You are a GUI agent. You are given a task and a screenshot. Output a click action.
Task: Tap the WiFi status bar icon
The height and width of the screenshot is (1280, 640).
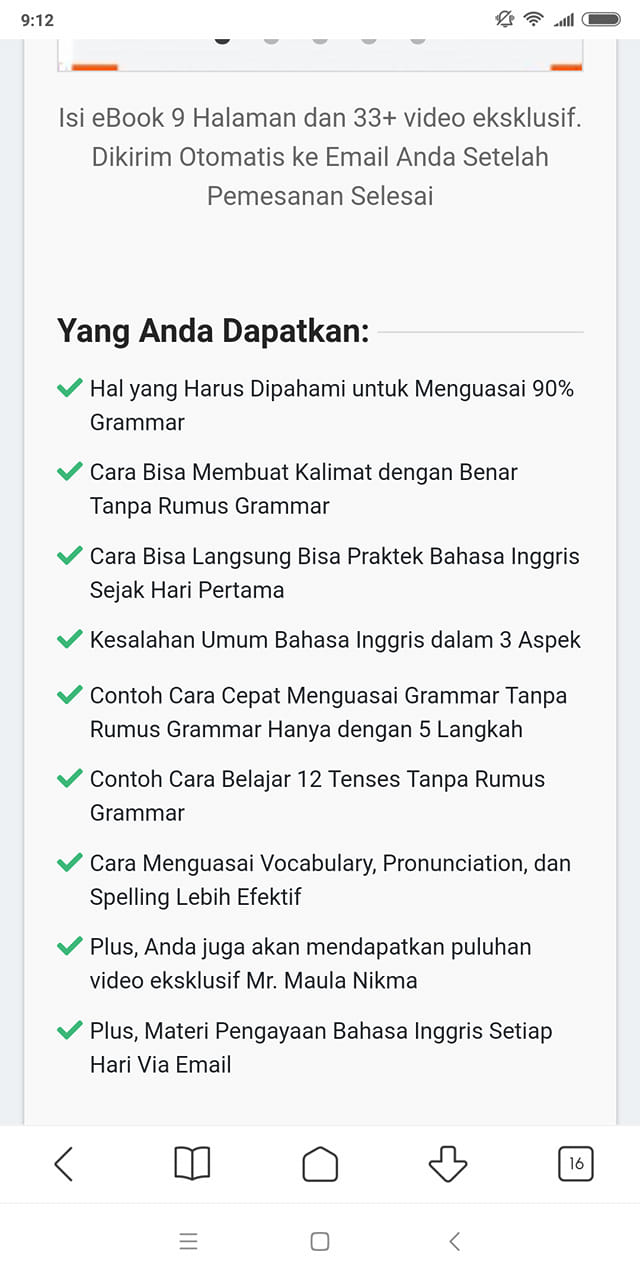click(x=534, y=19)
